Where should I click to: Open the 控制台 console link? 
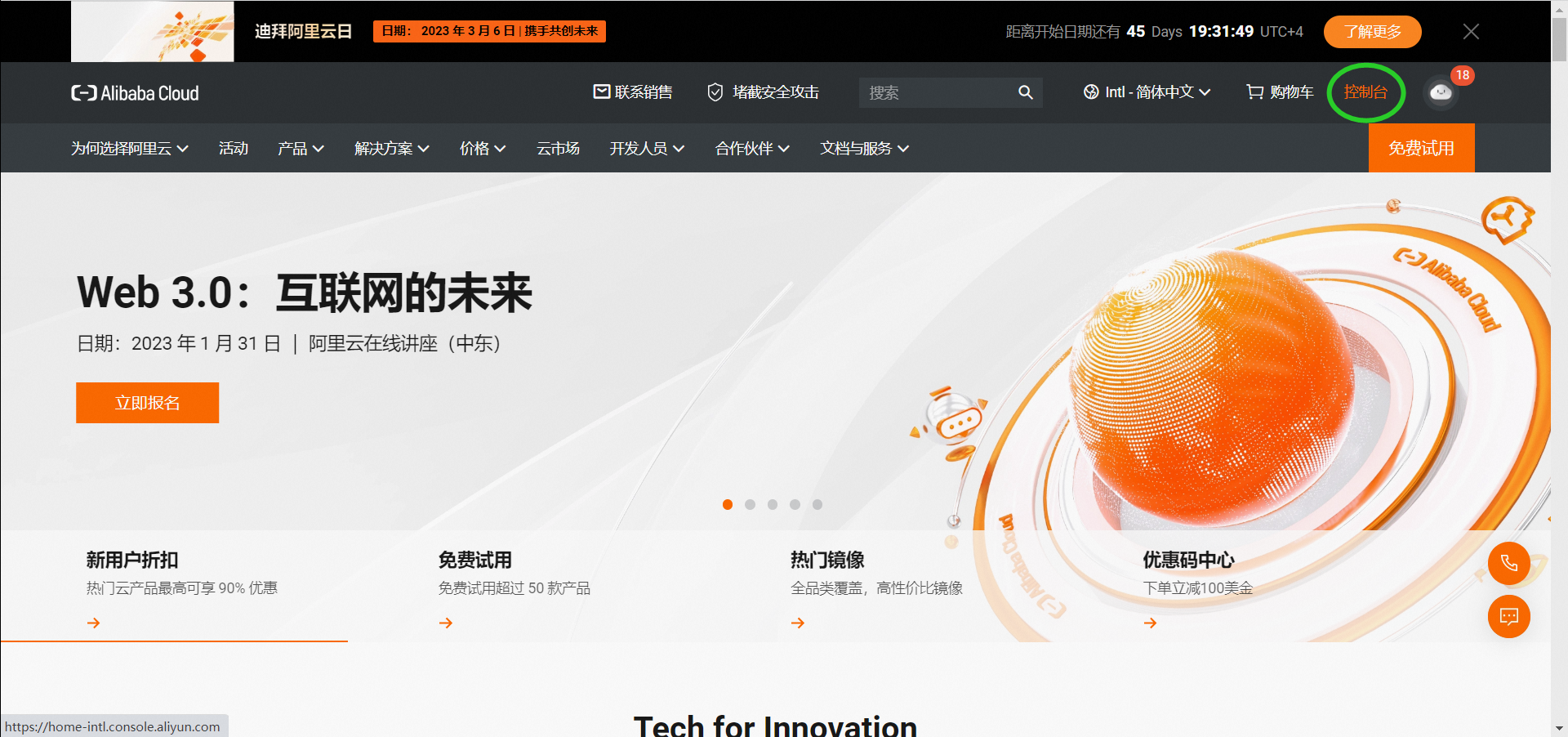[1365, 92]
